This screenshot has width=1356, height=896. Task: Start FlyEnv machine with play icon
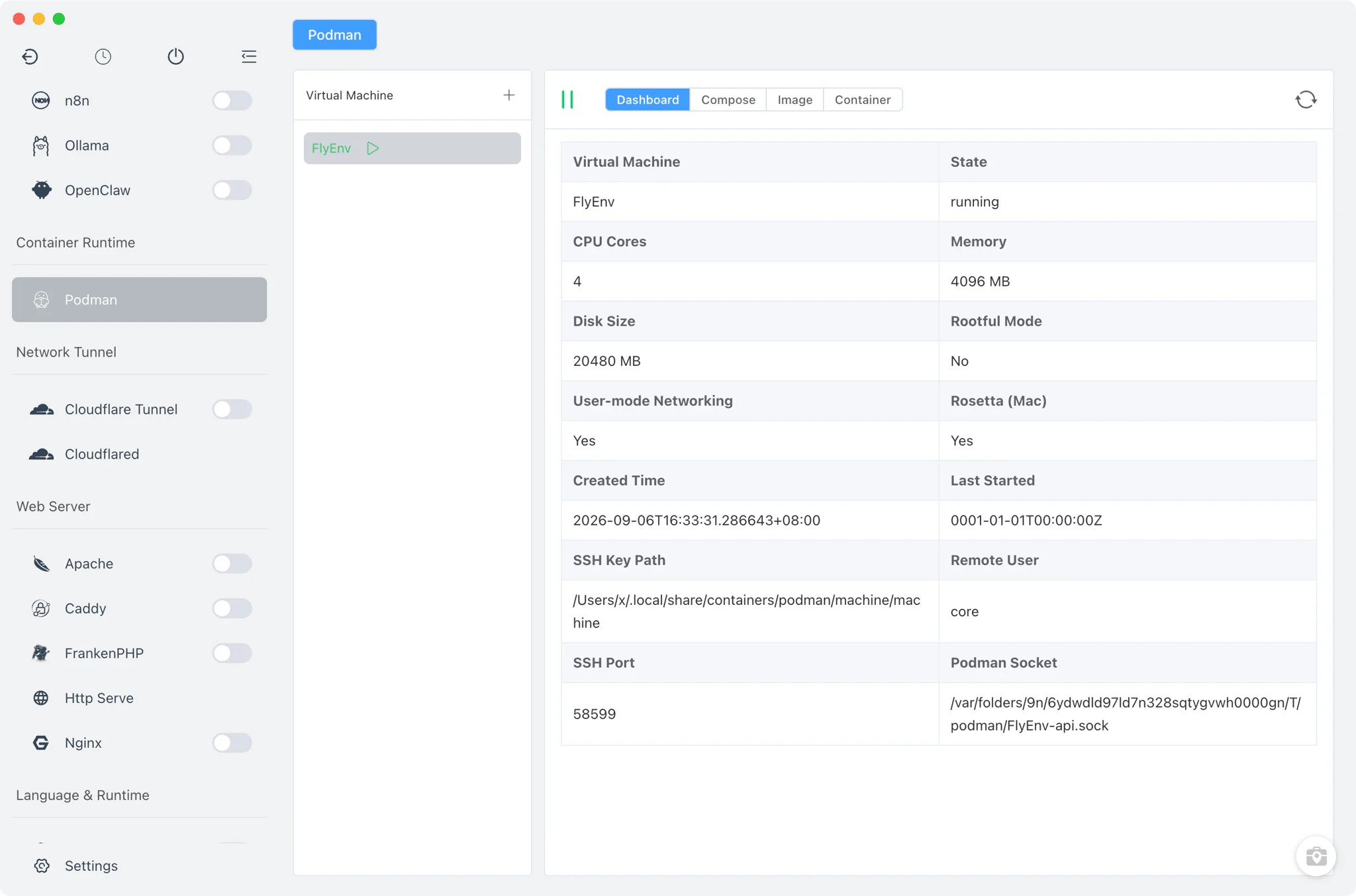pos(373,148)
